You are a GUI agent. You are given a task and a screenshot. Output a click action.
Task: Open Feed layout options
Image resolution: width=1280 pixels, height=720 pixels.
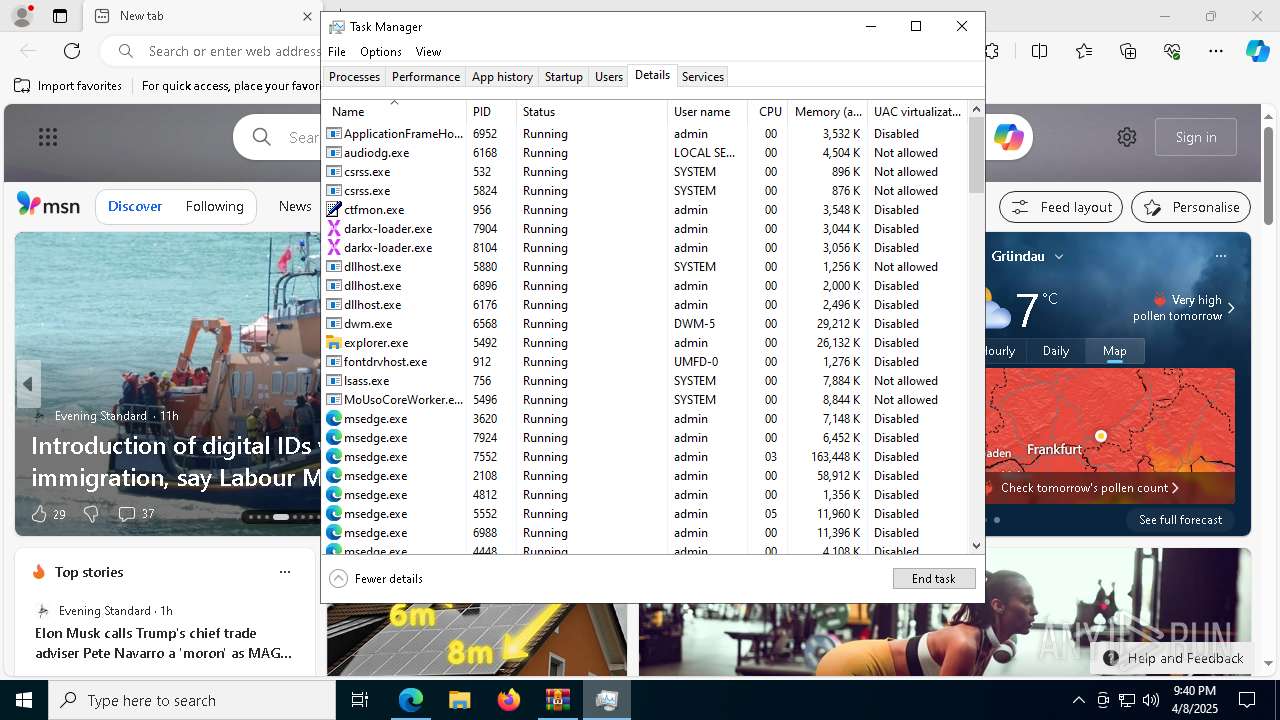click(1062, 207)
